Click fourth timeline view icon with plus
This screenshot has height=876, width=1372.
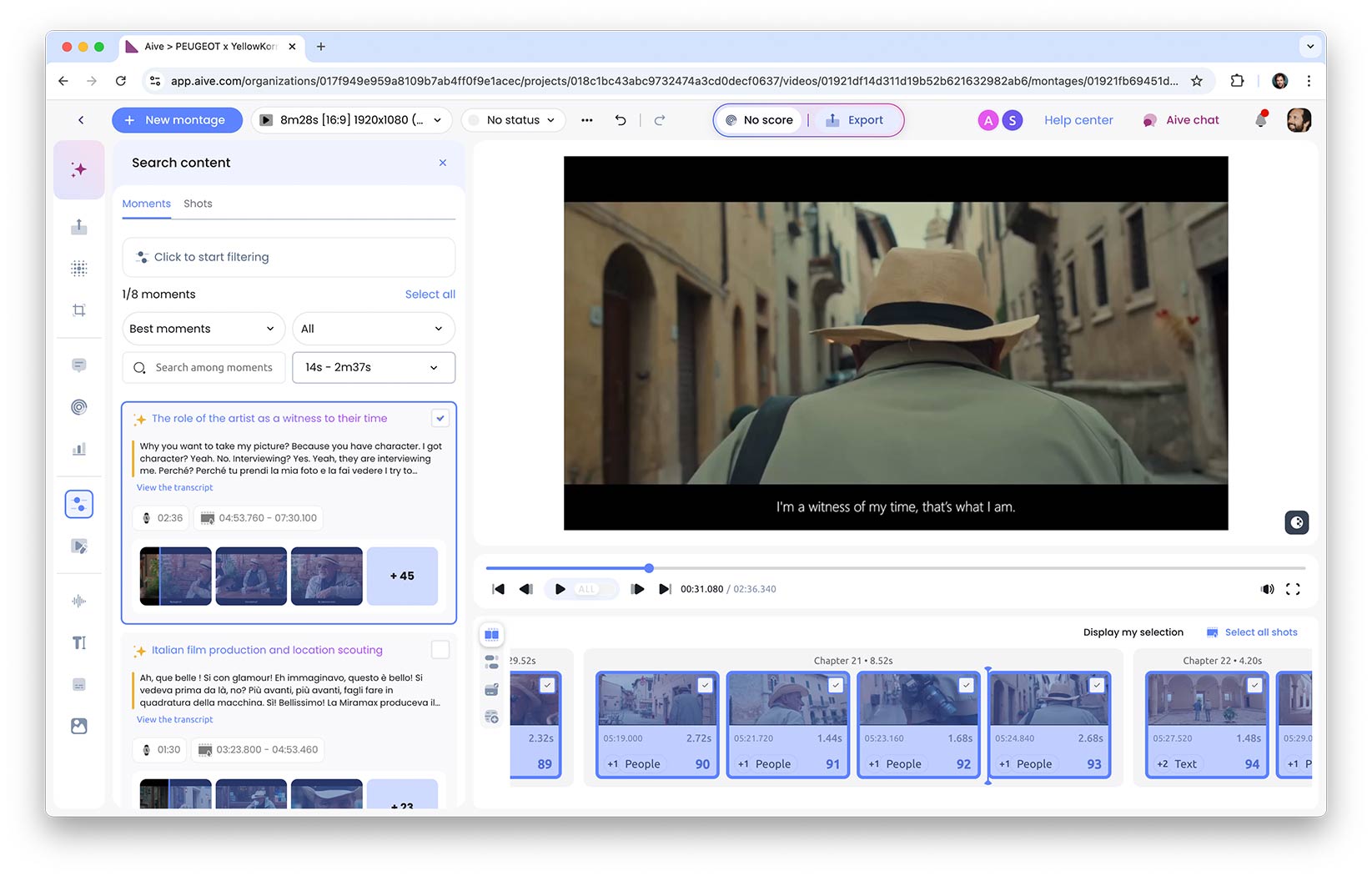pyautogui.click(x=492, y=717)
